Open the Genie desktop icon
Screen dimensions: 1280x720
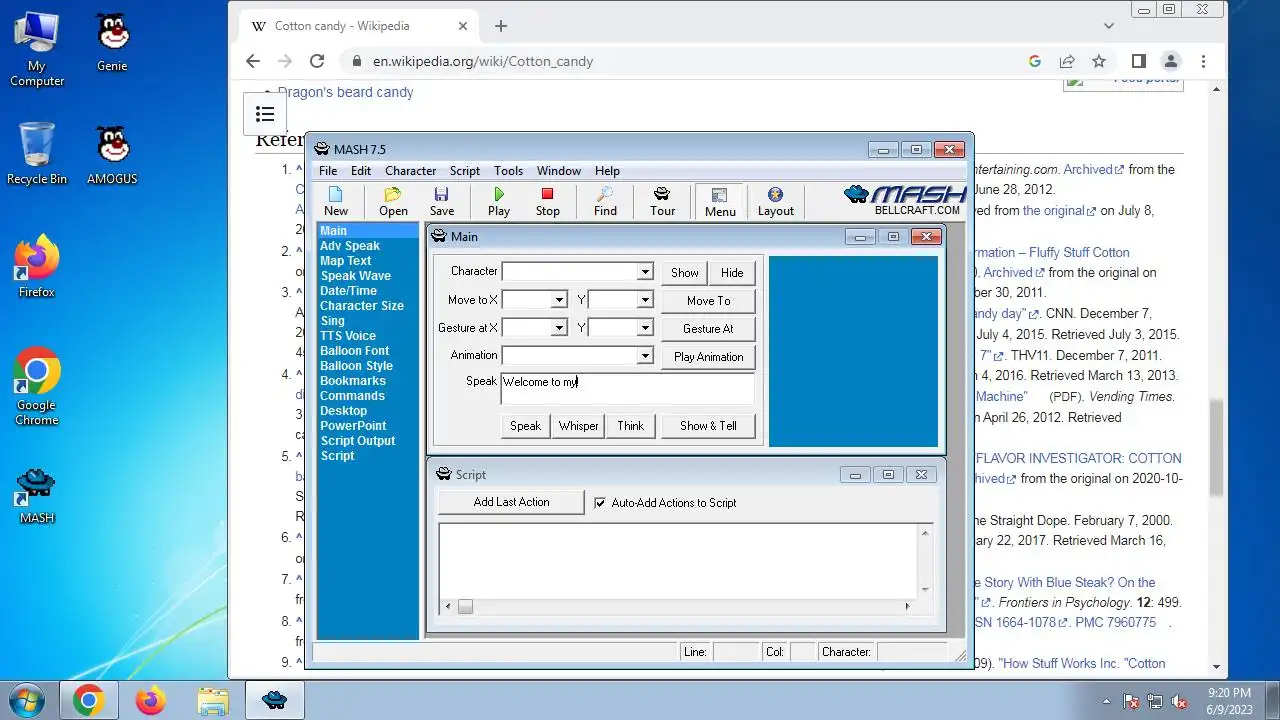pos(112,43)
